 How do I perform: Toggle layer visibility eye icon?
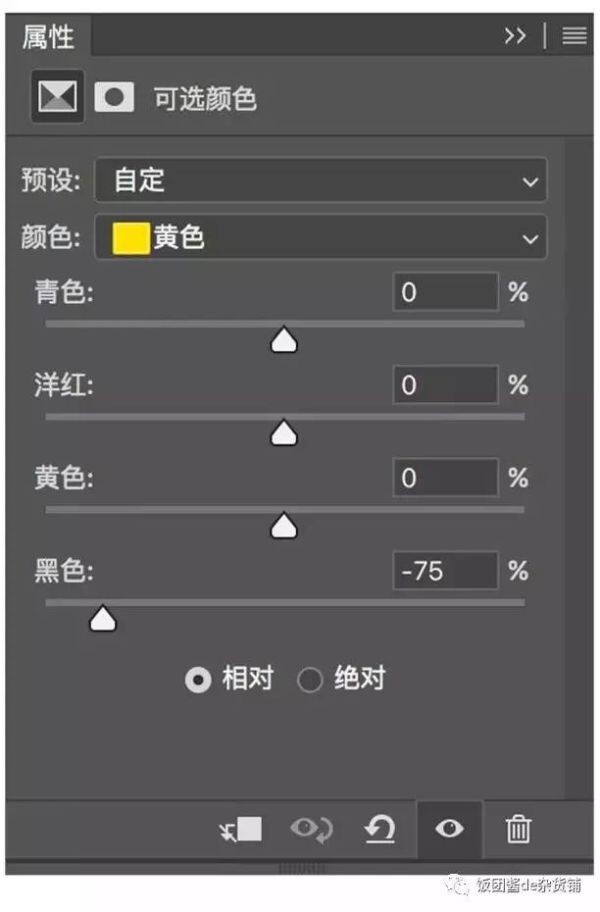pos(449,829)
